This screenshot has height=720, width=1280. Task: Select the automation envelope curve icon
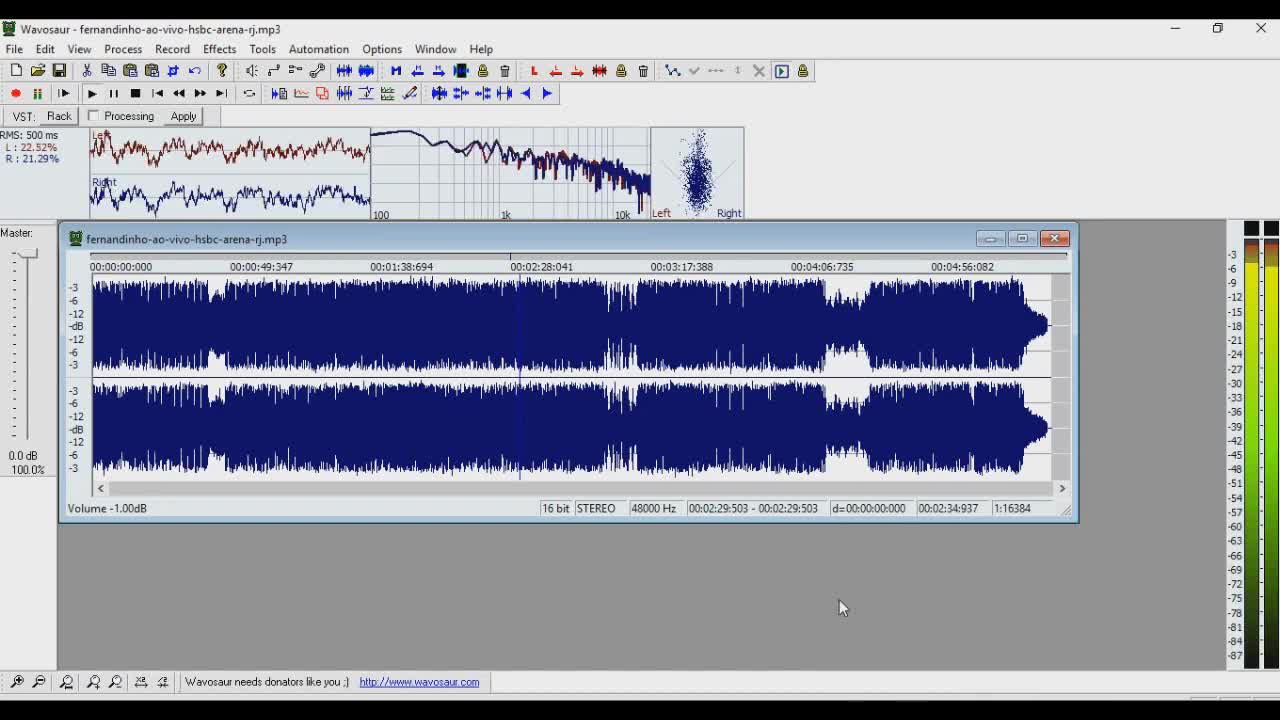(x=672, y=71)
